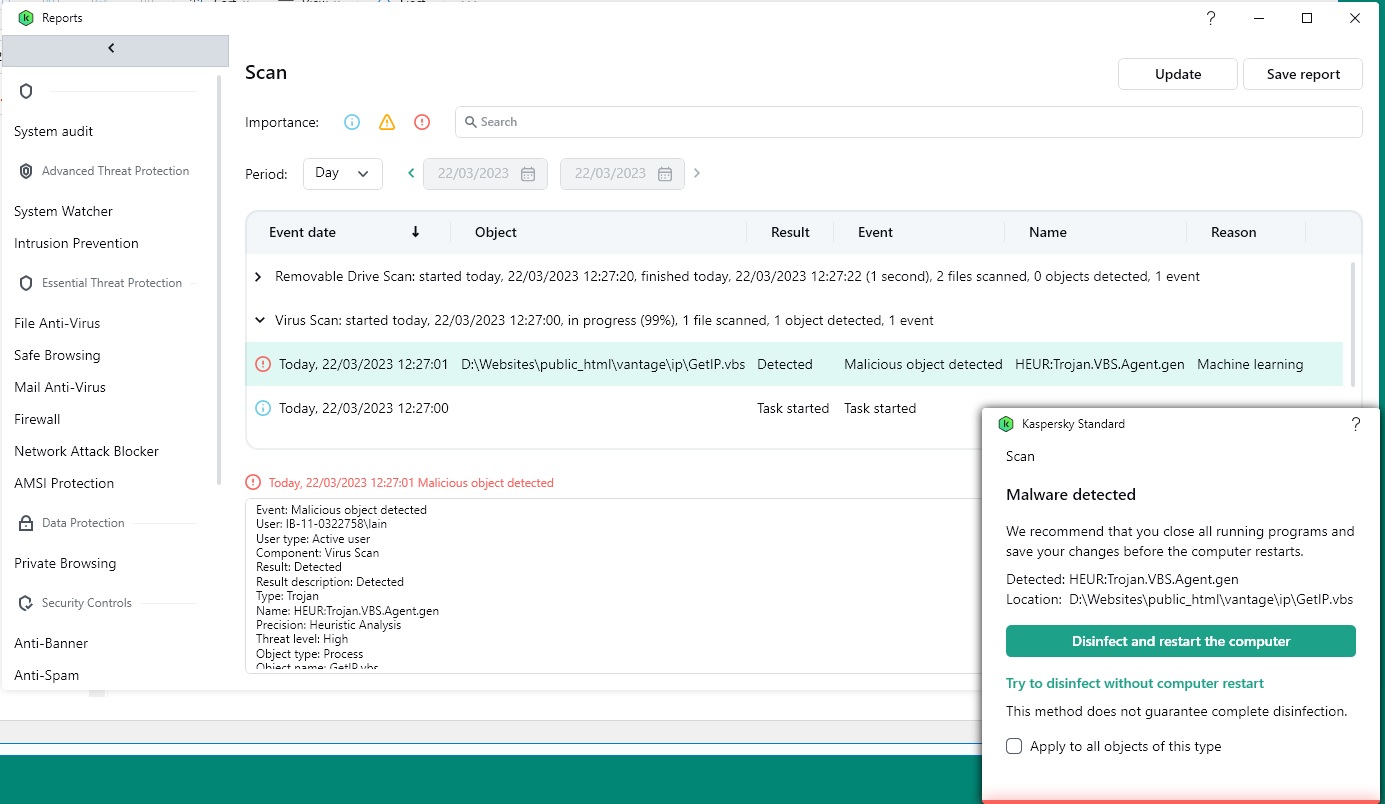Open Network Attack Blocker report

(86, 451)
